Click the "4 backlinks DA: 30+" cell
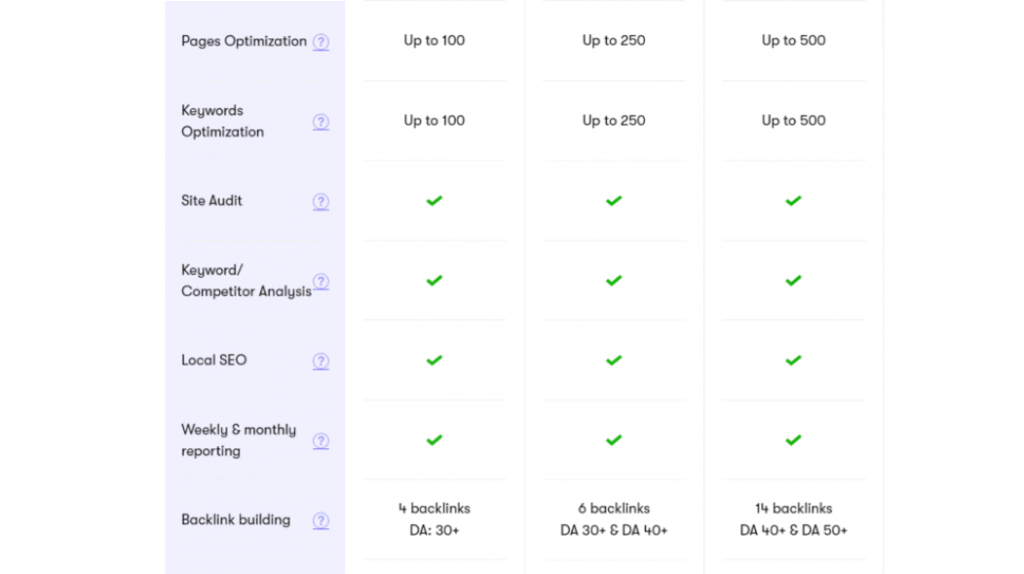 (x=434, y=519)
